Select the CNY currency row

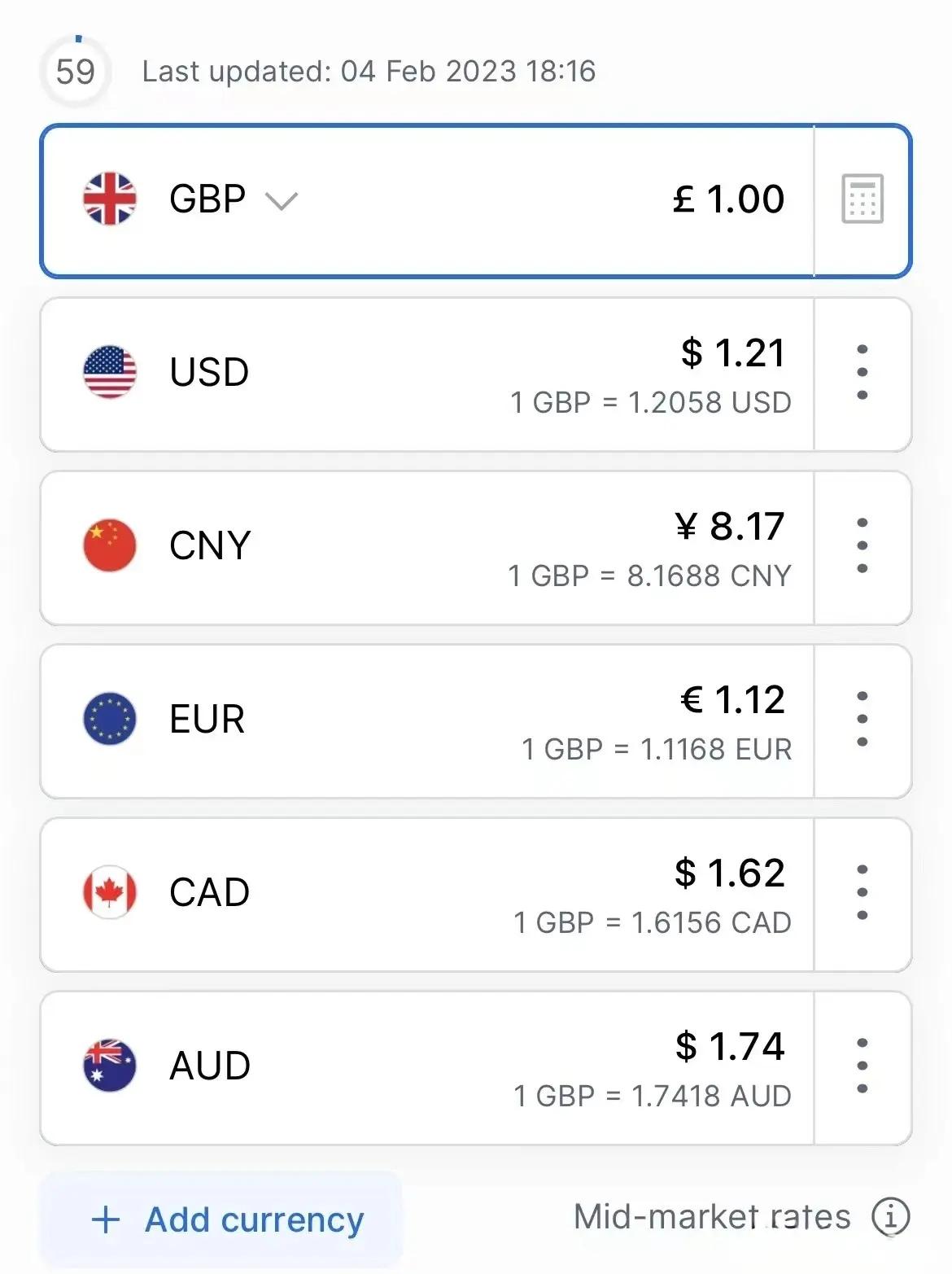(x=476, y=548)
